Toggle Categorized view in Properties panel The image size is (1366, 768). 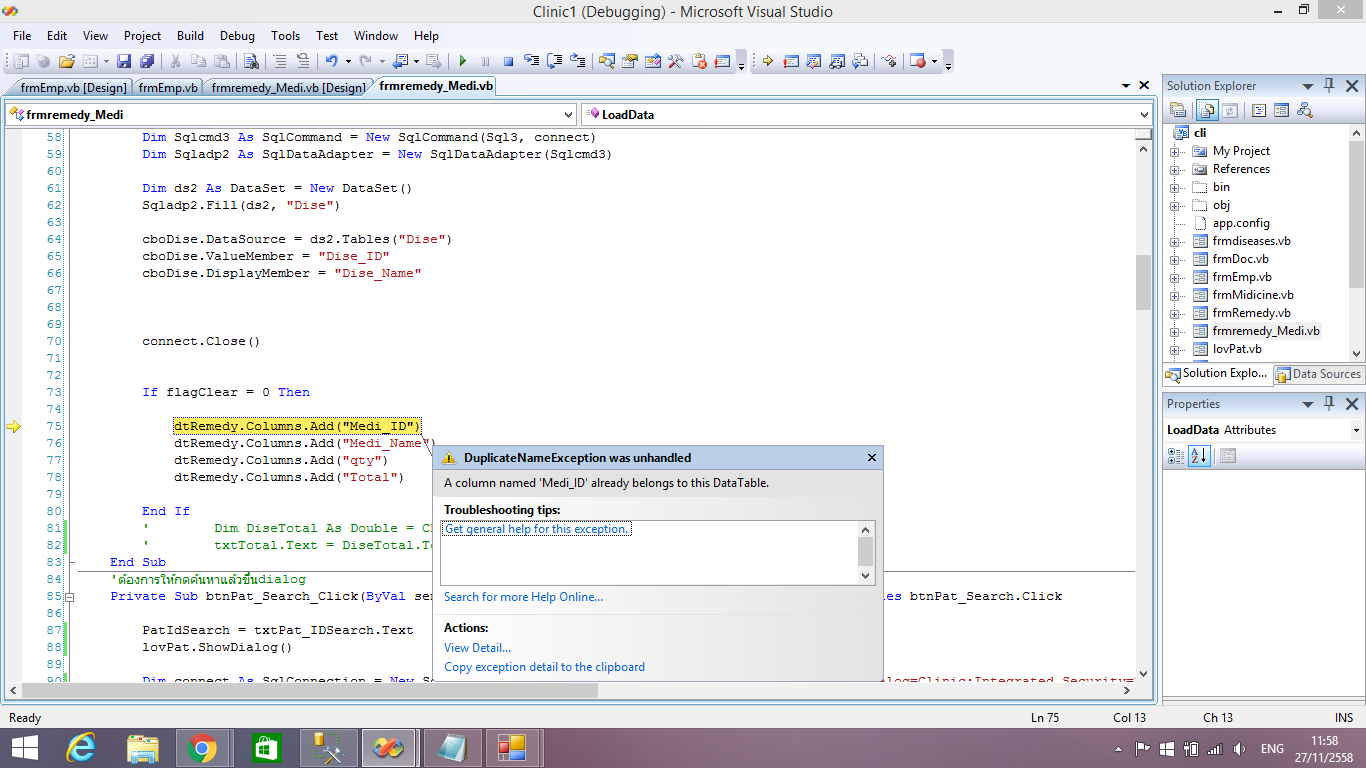[1177, 456]
